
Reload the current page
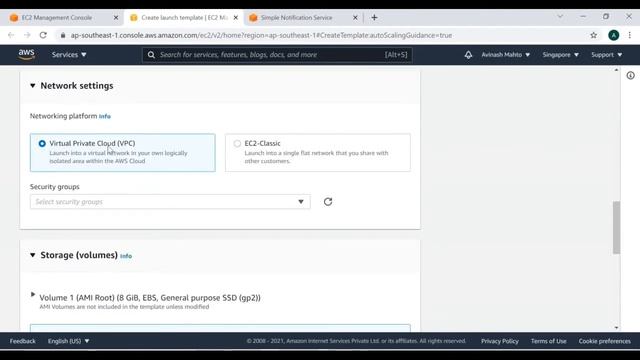click(x=43, y=35)
